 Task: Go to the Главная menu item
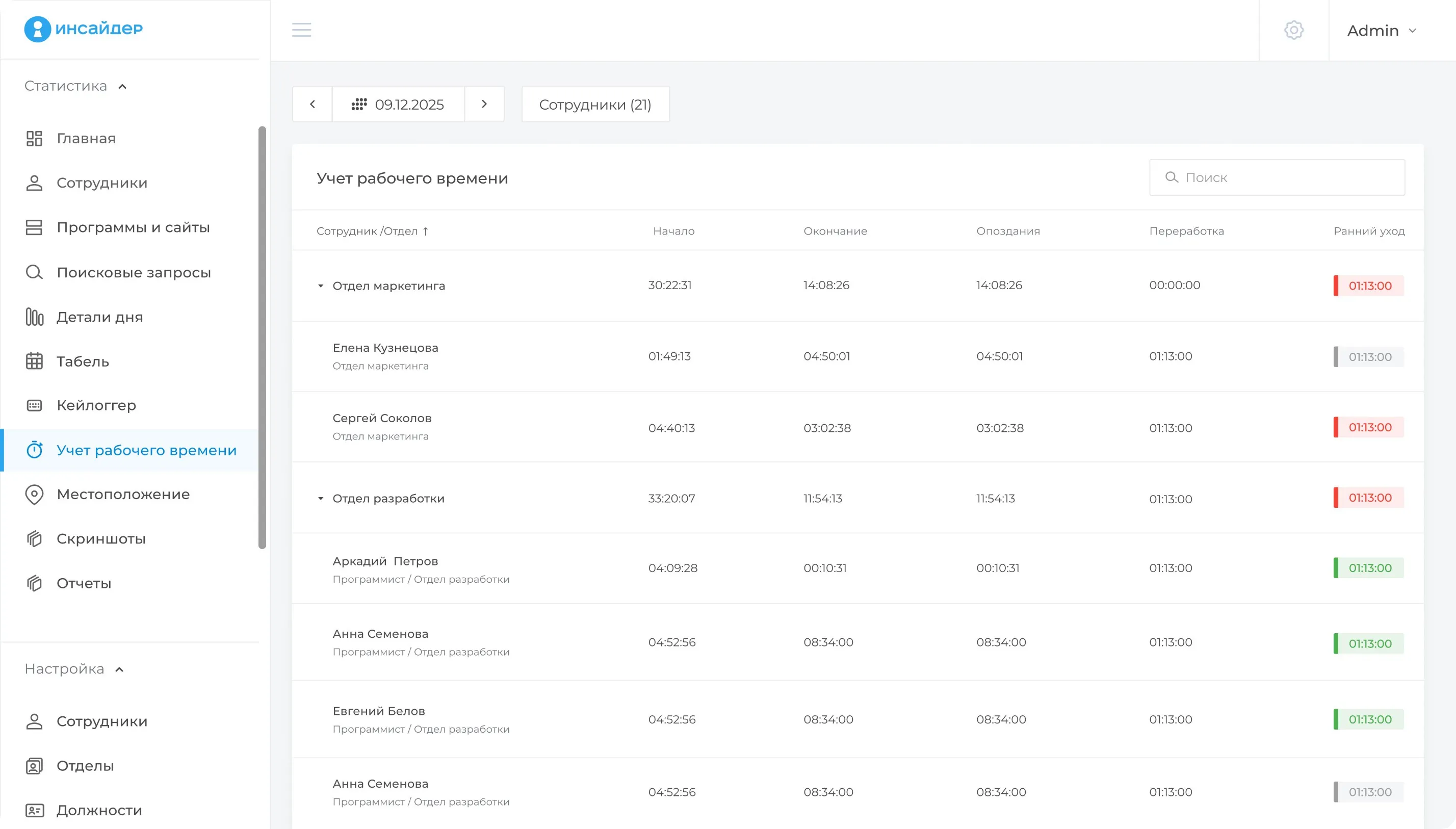pos(86,138)
